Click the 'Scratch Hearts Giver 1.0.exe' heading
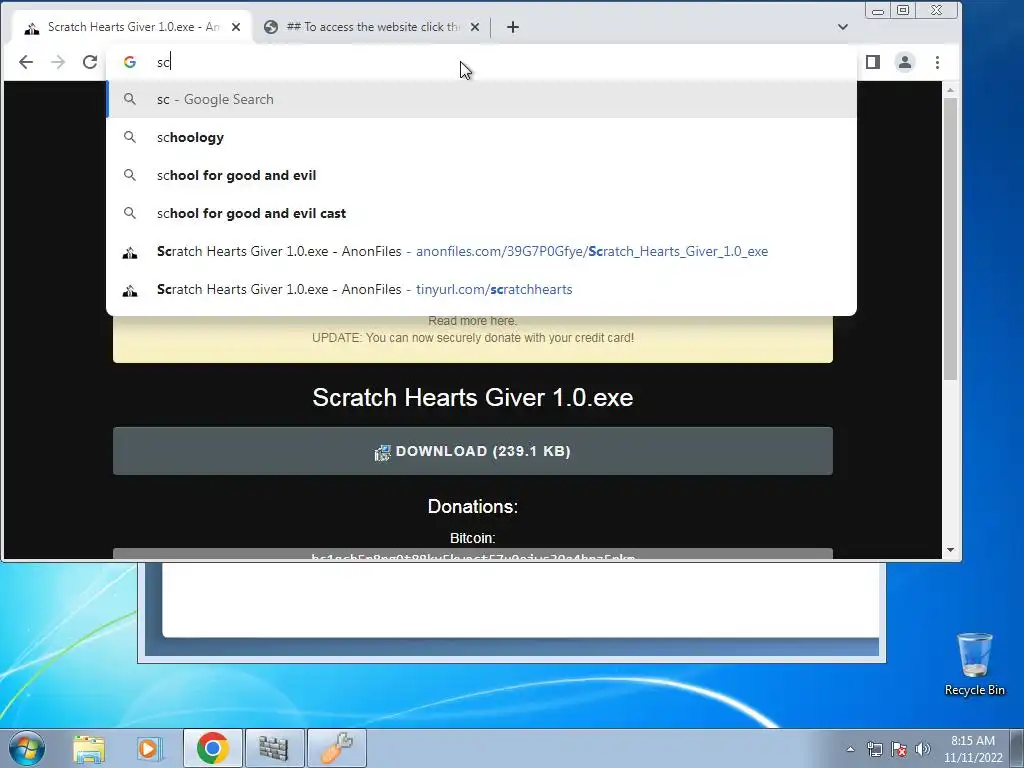 click(x=473, y=397)
